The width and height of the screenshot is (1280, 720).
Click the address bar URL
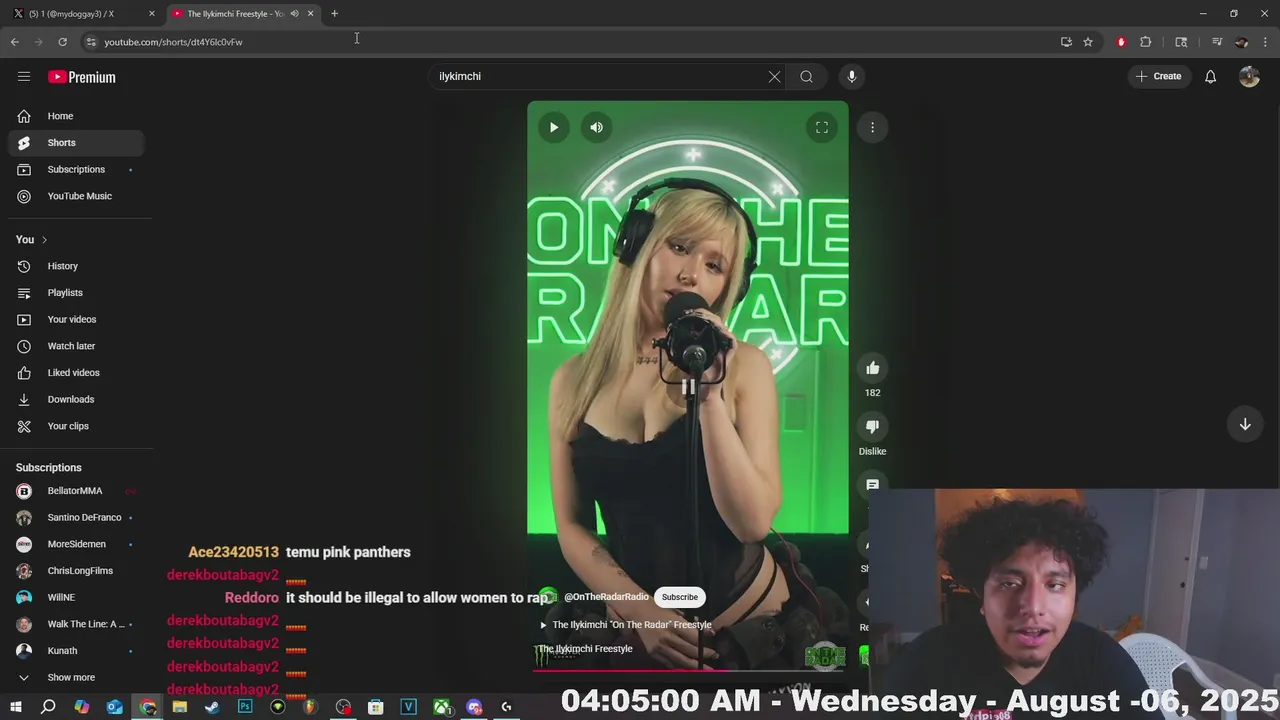point(173,42)
